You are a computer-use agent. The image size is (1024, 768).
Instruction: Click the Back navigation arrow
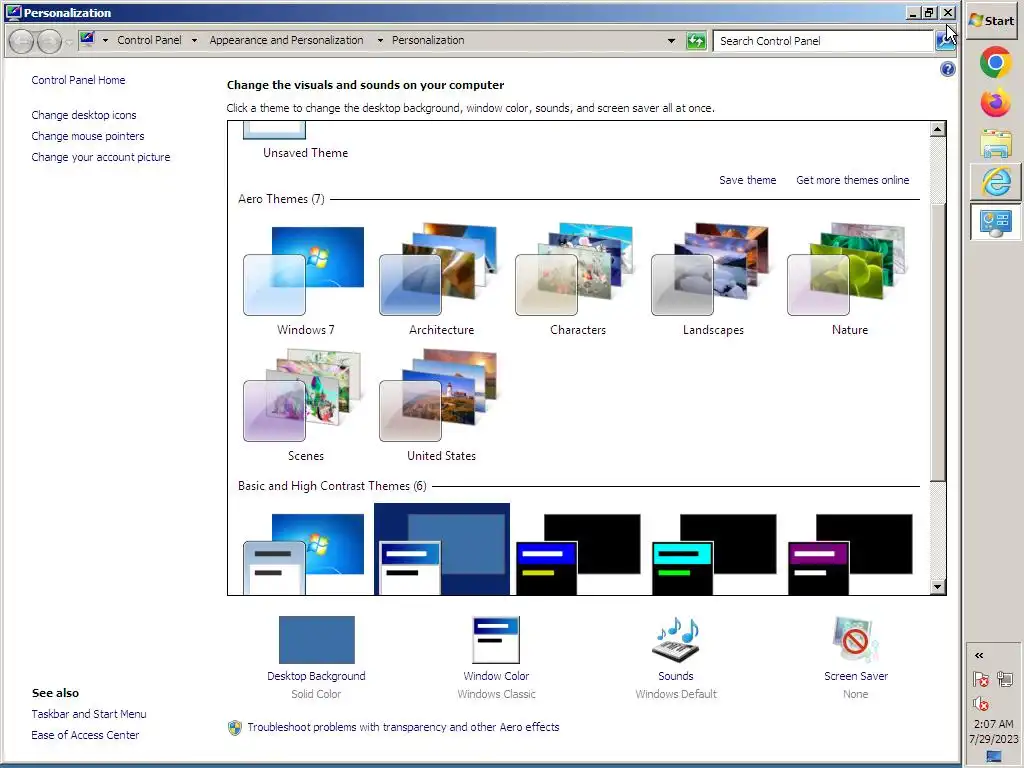click(x=22, y=41)
